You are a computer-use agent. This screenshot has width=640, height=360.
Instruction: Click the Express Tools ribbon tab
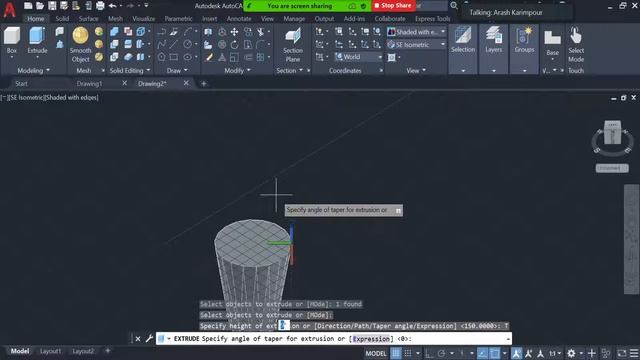click(432, 19)
